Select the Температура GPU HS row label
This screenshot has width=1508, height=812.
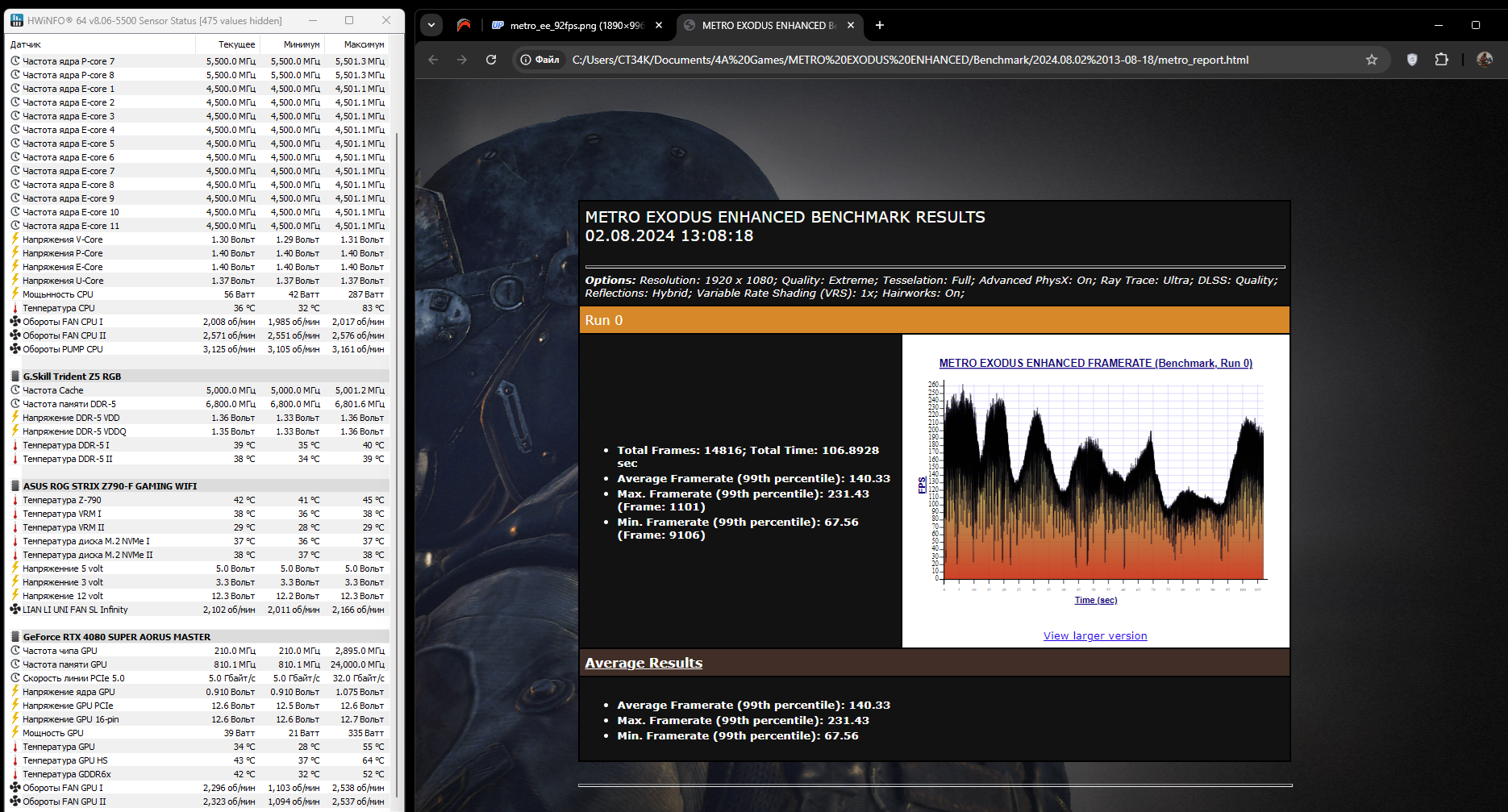[65, 760]
